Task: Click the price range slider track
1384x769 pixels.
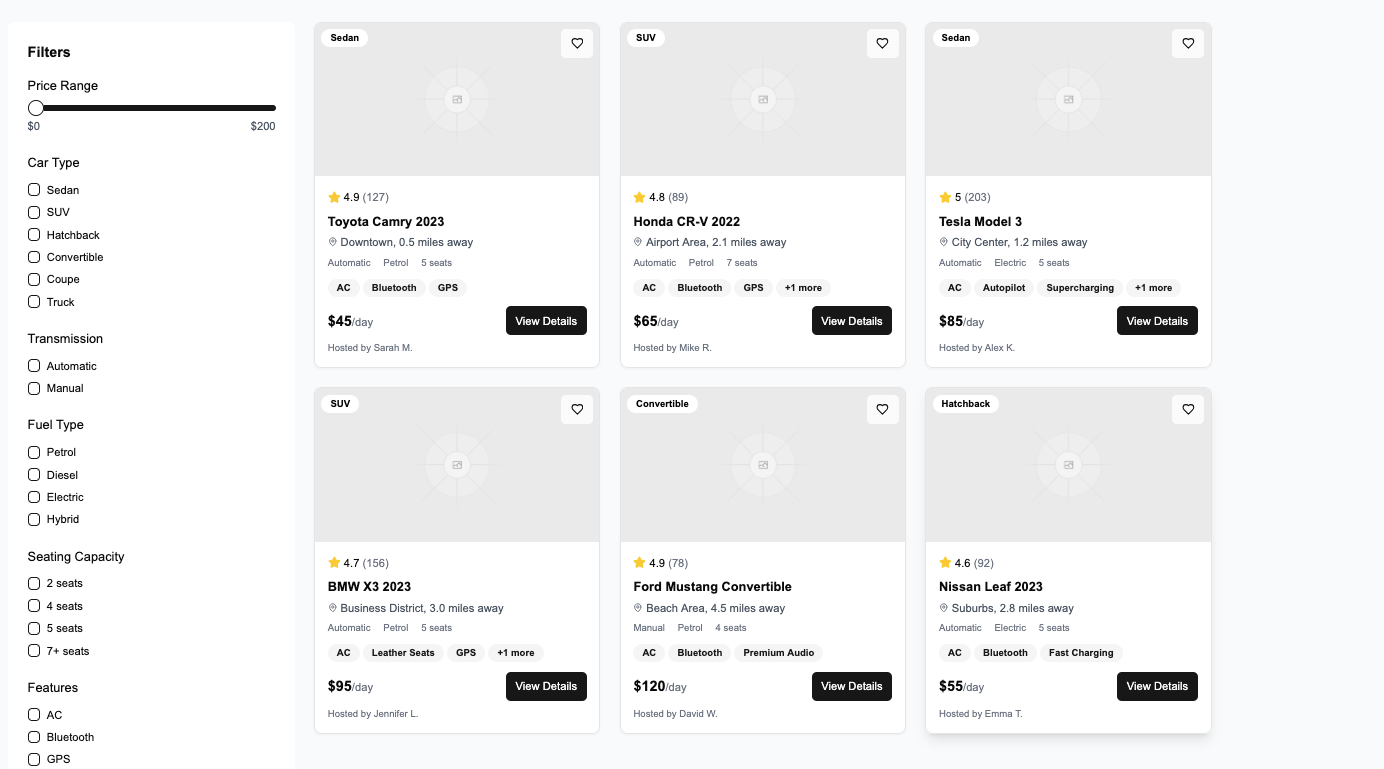Action: point(152,108)
